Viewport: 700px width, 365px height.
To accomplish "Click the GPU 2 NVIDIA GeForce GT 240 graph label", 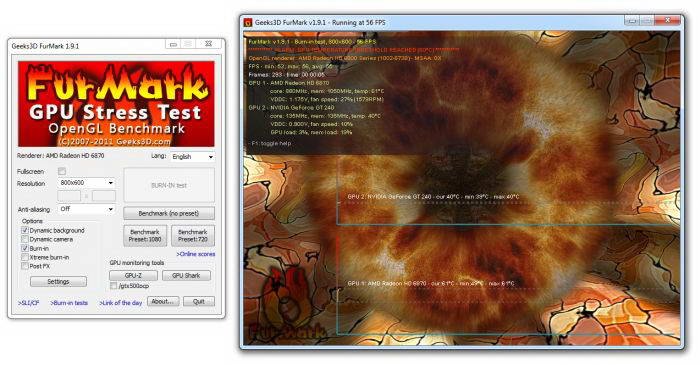I will coord(433,197).
